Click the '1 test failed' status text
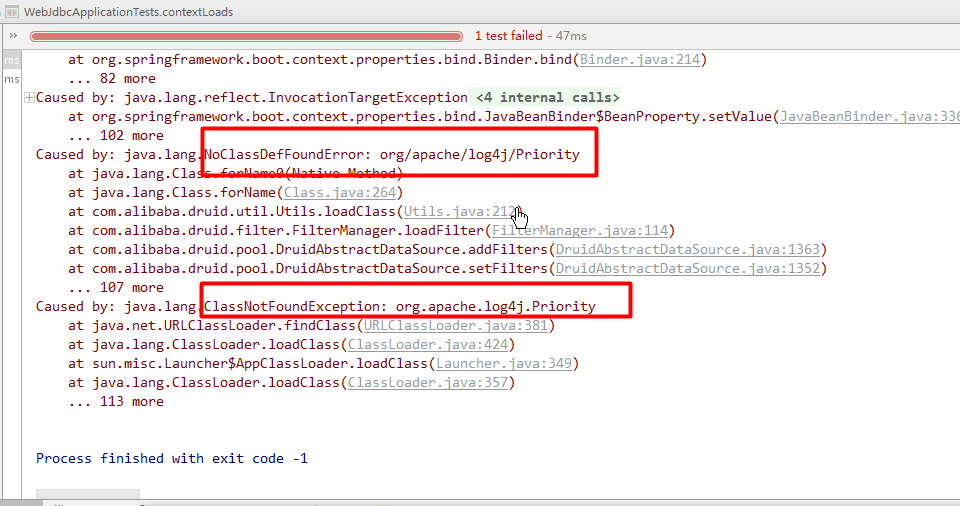This screenshot has height=506, width=960. pos(508,36)
